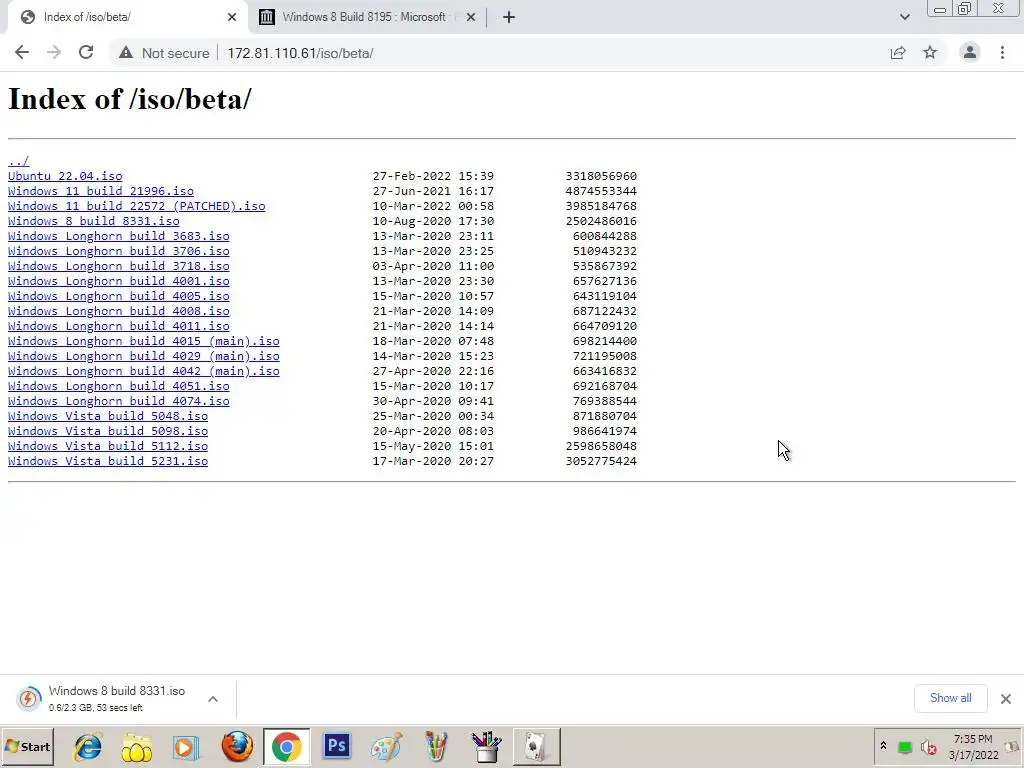1024x768 pixels.
Task: Open the Chrome three-dot menu
Action: point(1002,53)
